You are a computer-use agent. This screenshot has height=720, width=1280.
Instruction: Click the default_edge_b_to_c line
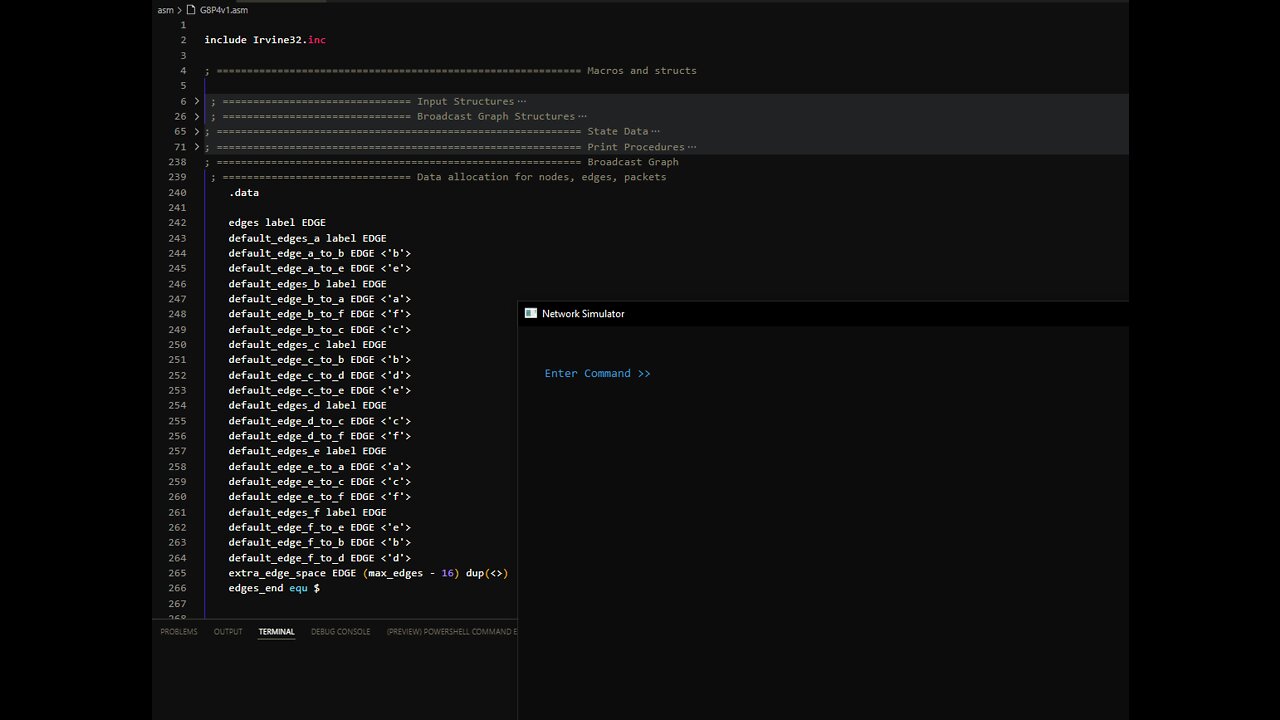(x=320, y=329)
